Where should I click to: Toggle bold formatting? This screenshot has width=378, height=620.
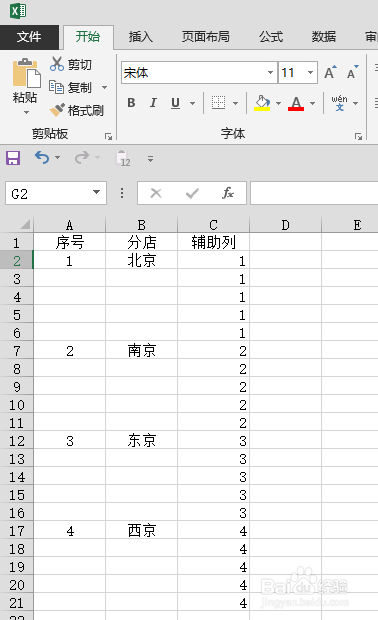[131, 103]
